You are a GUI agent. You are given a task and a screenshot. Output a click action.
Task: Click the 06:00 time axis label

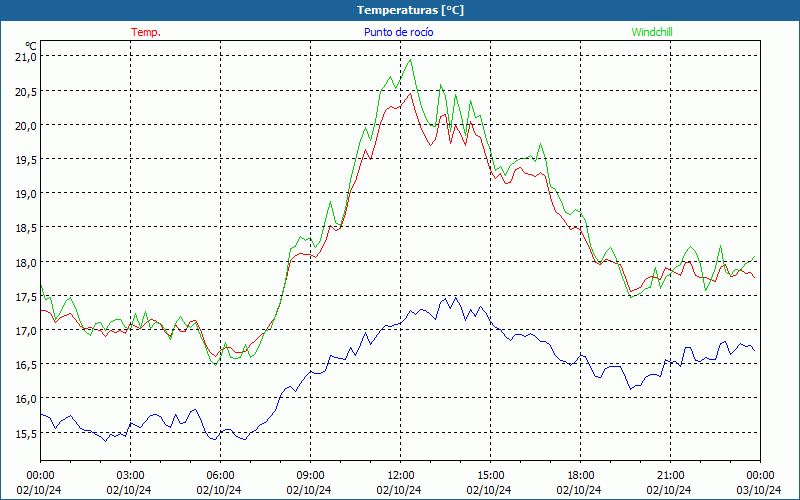click(x=220, y=476)
